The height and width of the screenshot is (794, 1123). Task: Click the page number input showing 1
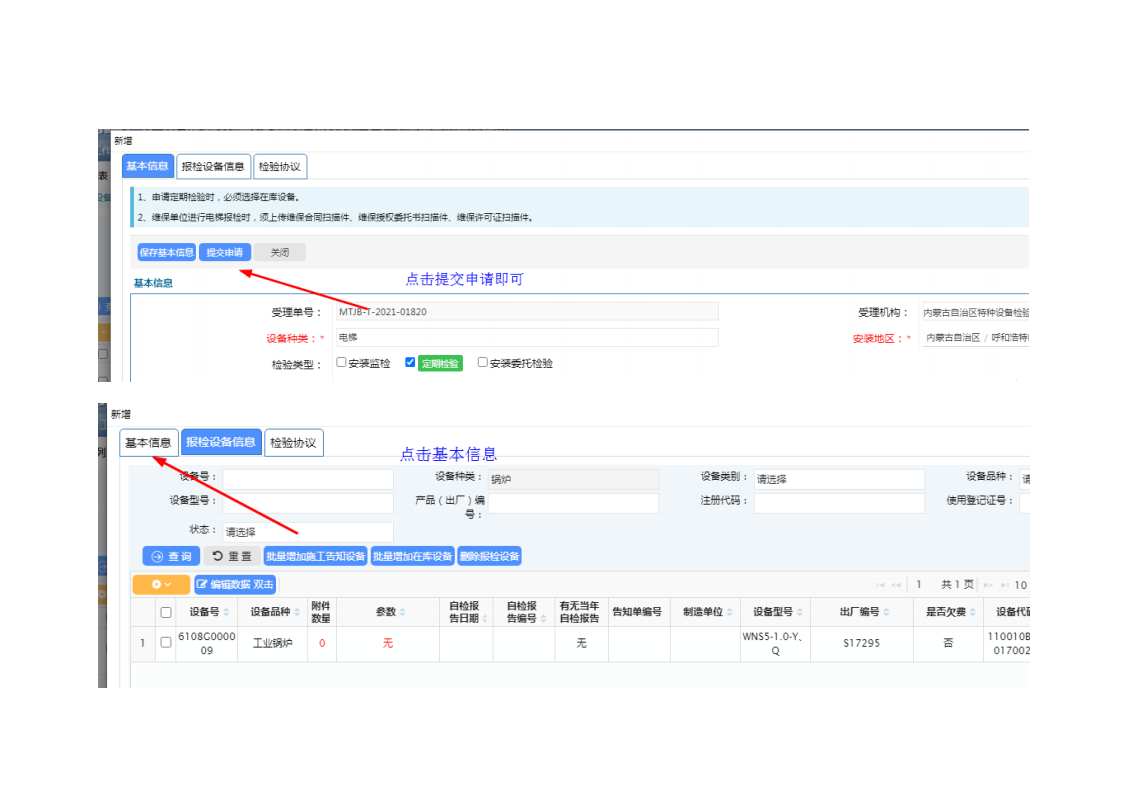click(x=919, y=585)
